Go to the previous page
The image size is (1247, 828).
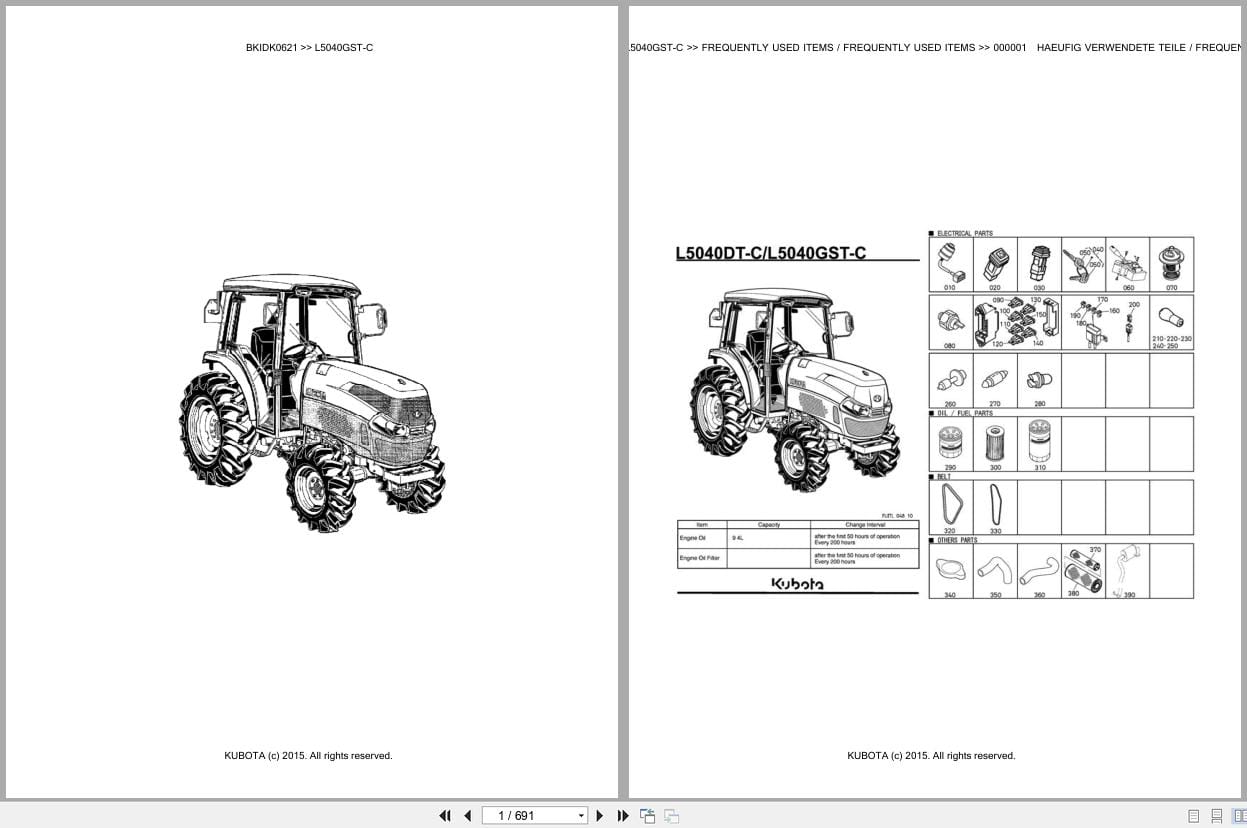[x=467, y=816]
